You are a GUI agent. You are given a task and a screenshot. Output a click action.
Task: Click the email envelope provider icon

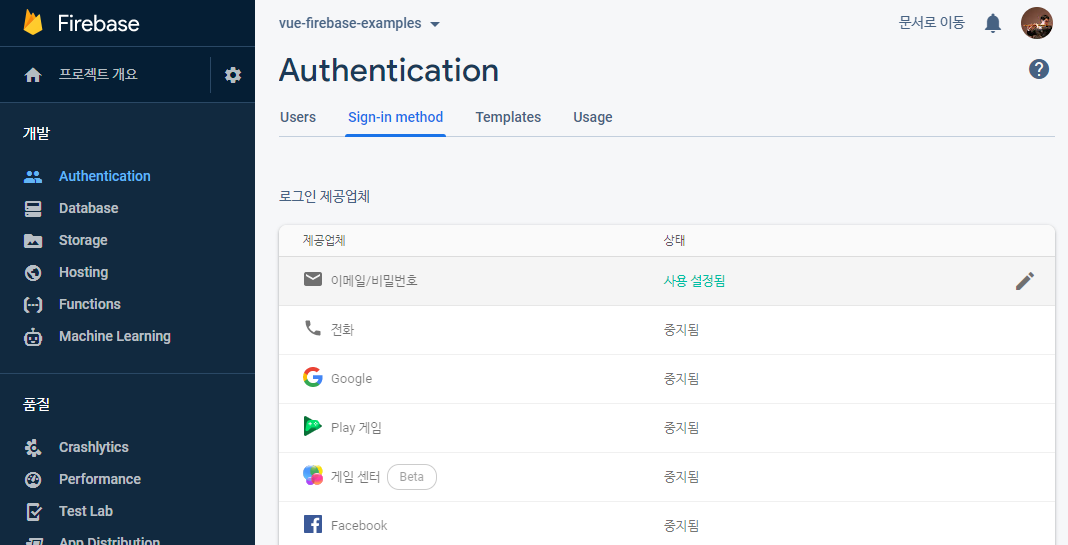[x=313, y=279]
